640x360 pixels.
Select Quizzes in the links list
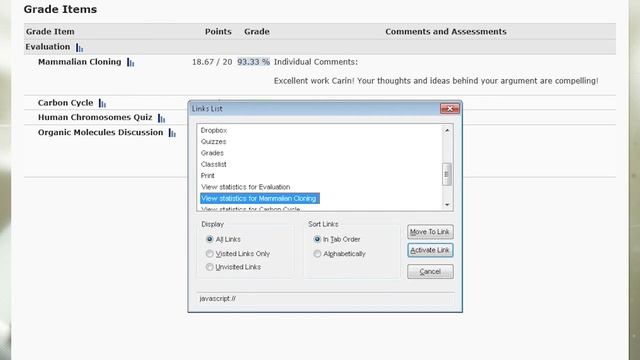(x=213, y=142)
